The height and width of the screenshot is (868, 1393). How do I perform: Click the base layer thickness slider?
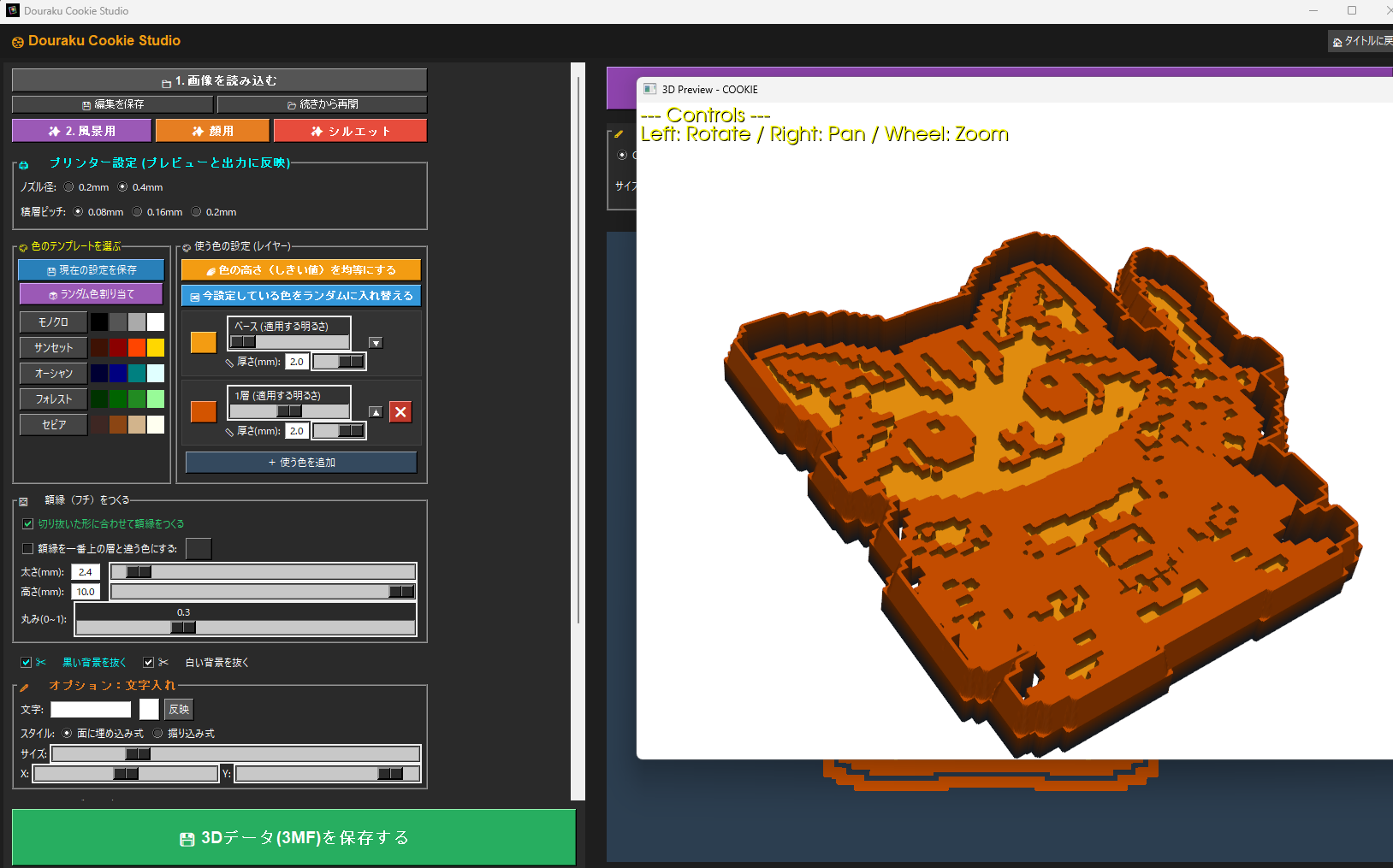(339, 362)
